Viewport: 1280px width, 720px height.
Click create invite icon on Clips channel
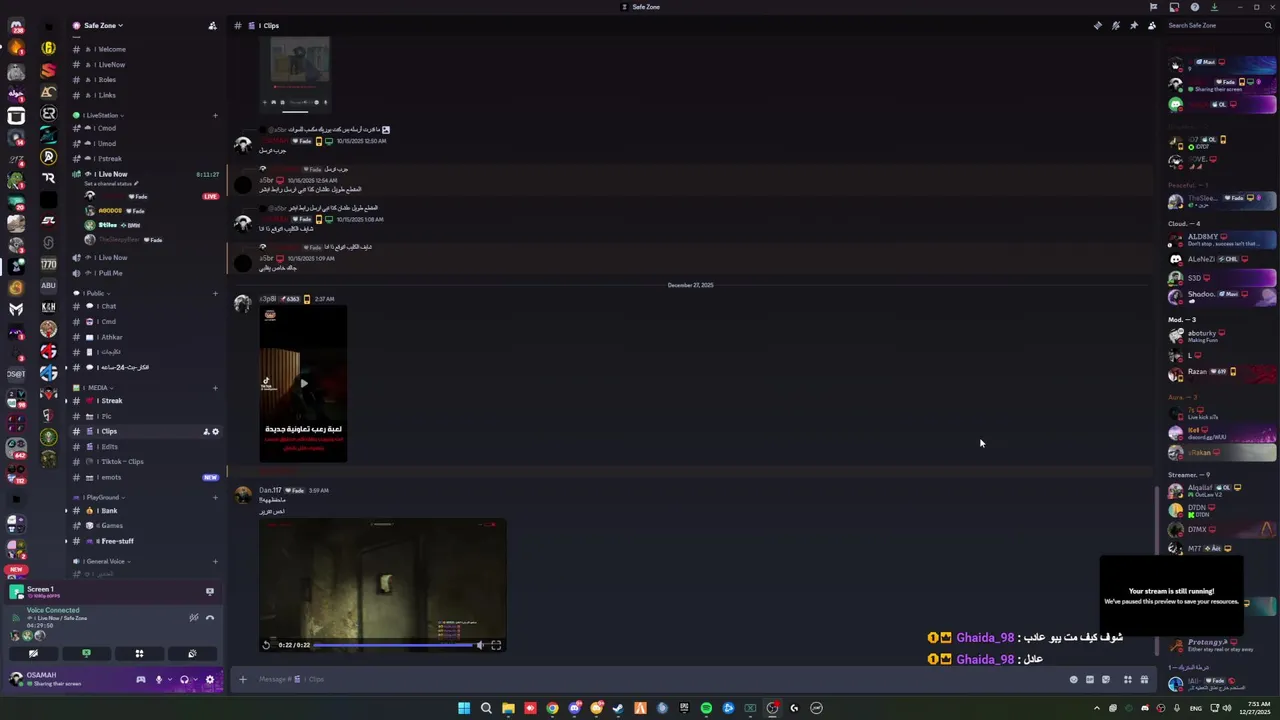point(206,432)
